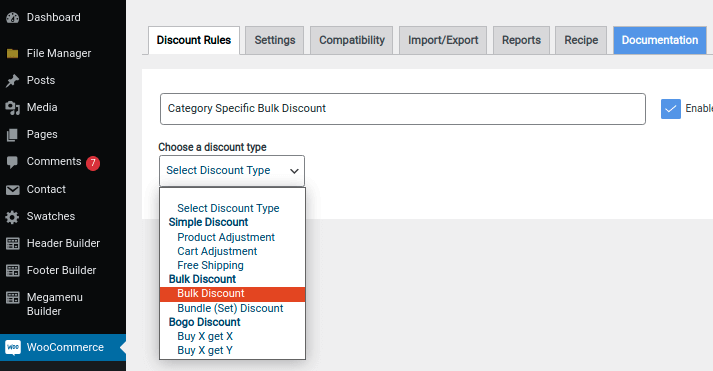Select Buy X get Y option

tap(232, 351)
